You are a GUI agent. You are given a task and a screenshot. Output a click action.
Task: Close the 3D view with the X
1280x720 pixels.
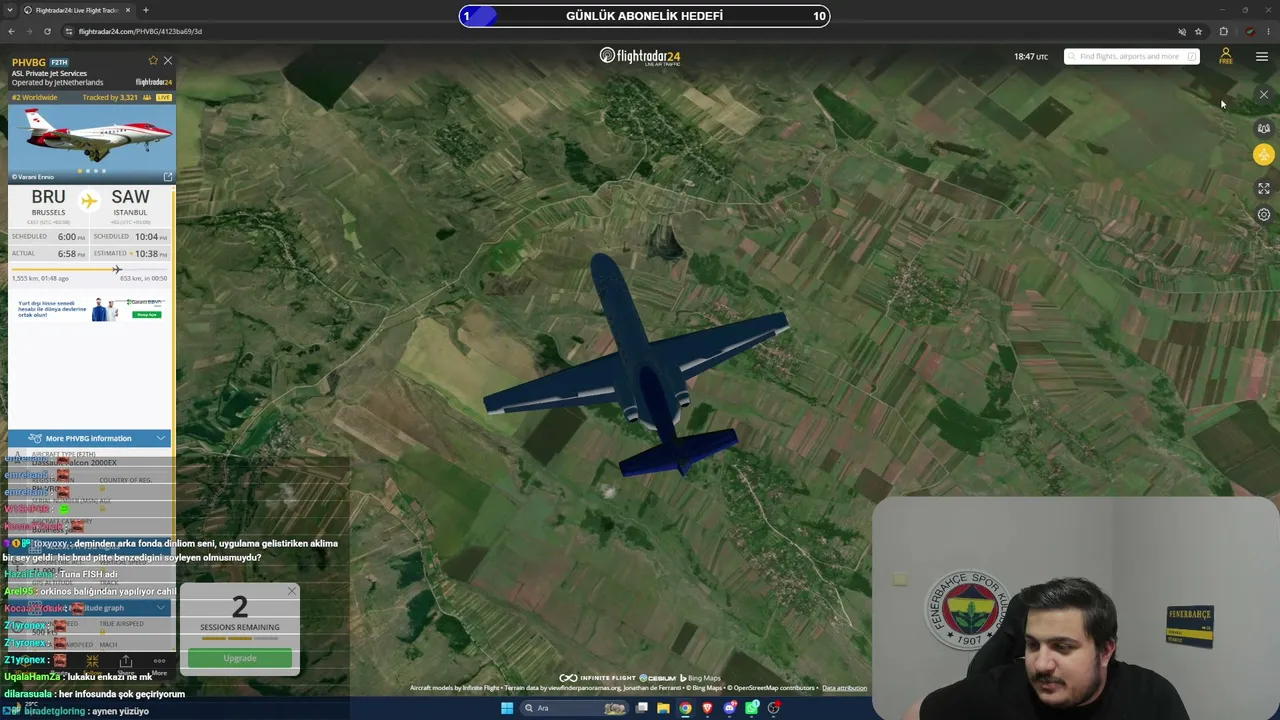point(1264,95)
